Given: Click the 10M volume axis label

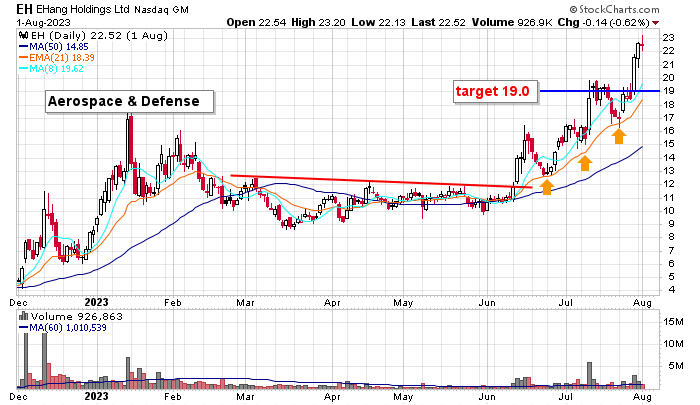Looking at the screenshot, I should pos(673,344).
